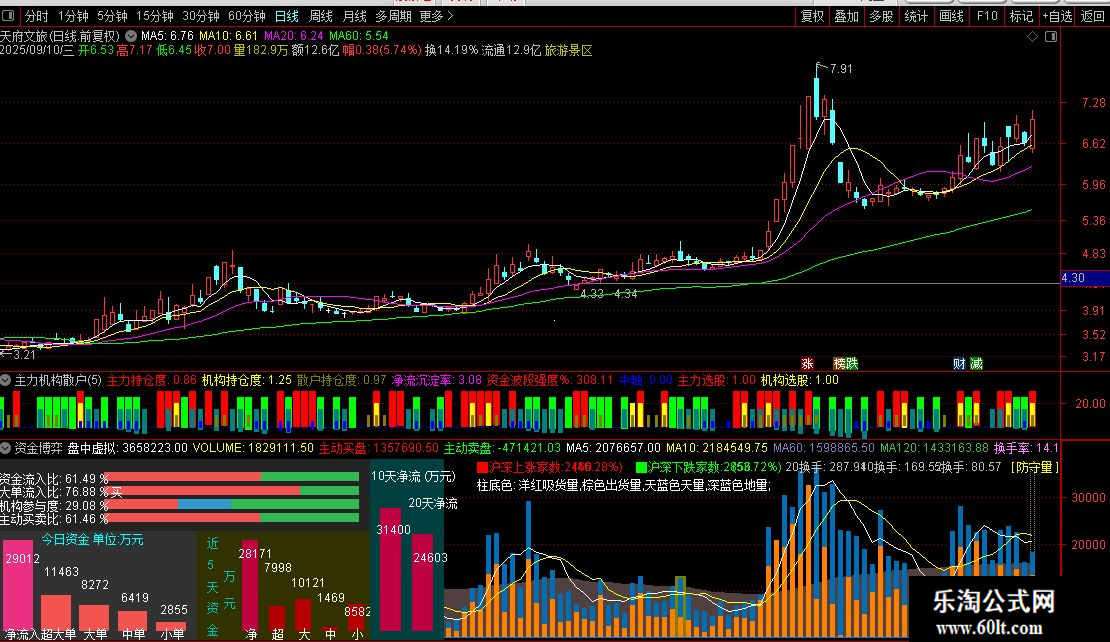Click the 3.21 low price label
The height and width of the screenshot is (642, 1110).
[x=23, y=354]
